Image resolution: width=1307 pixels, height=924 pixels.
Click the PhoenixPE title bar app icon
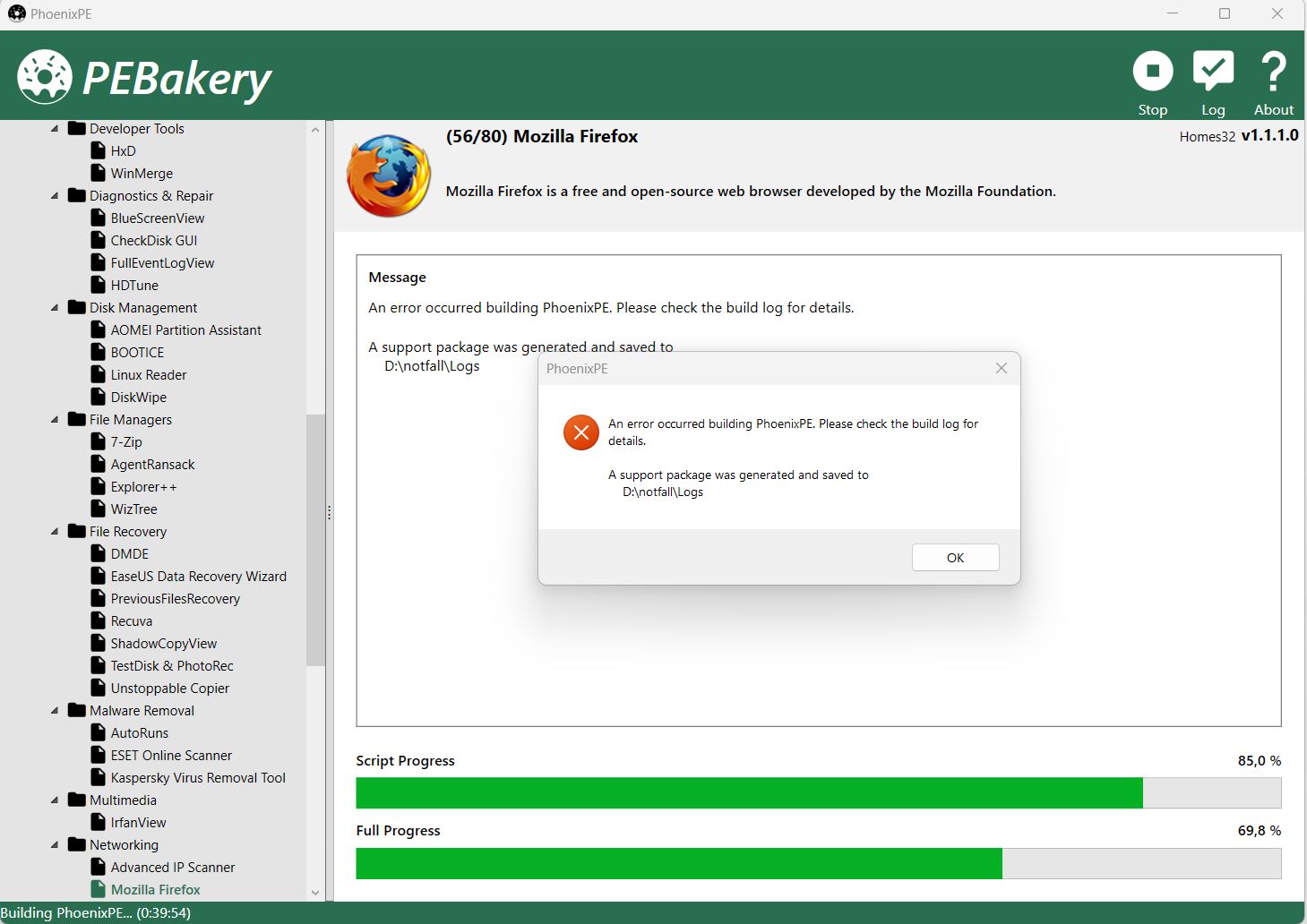coord(16,13)
